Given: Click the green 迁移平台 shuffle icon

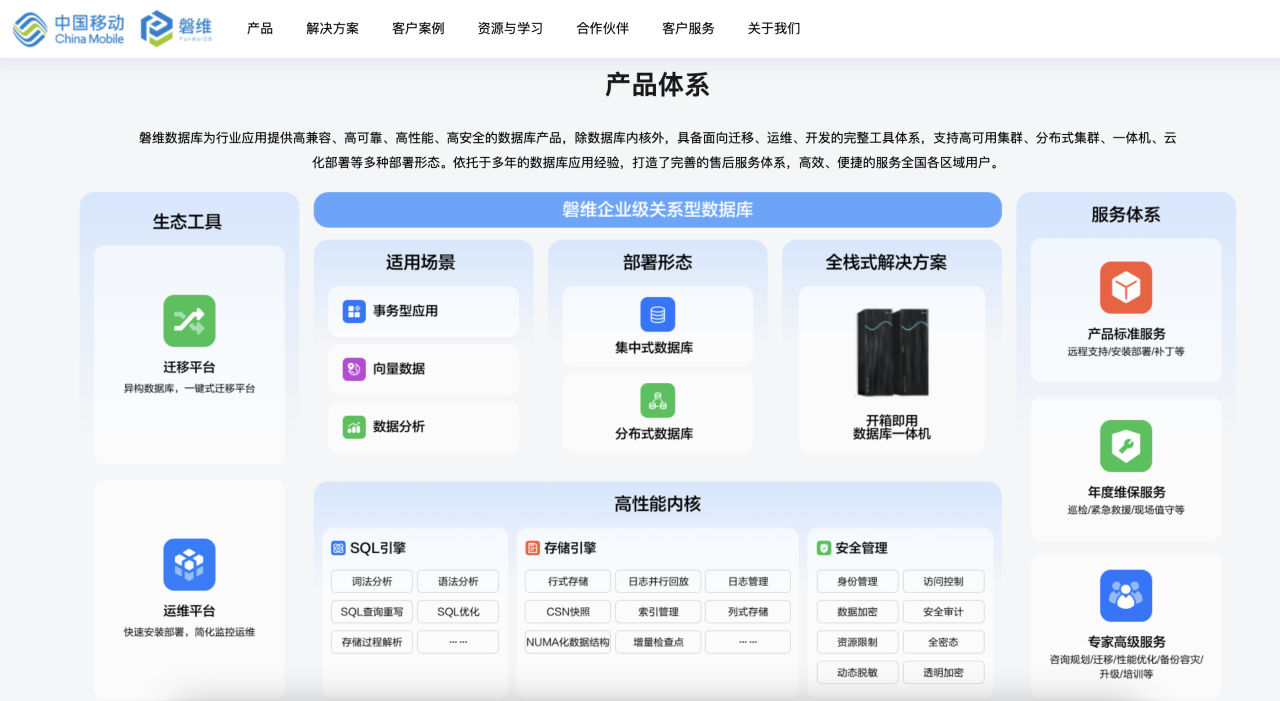Looking at the screenshot, I should 189,321.
